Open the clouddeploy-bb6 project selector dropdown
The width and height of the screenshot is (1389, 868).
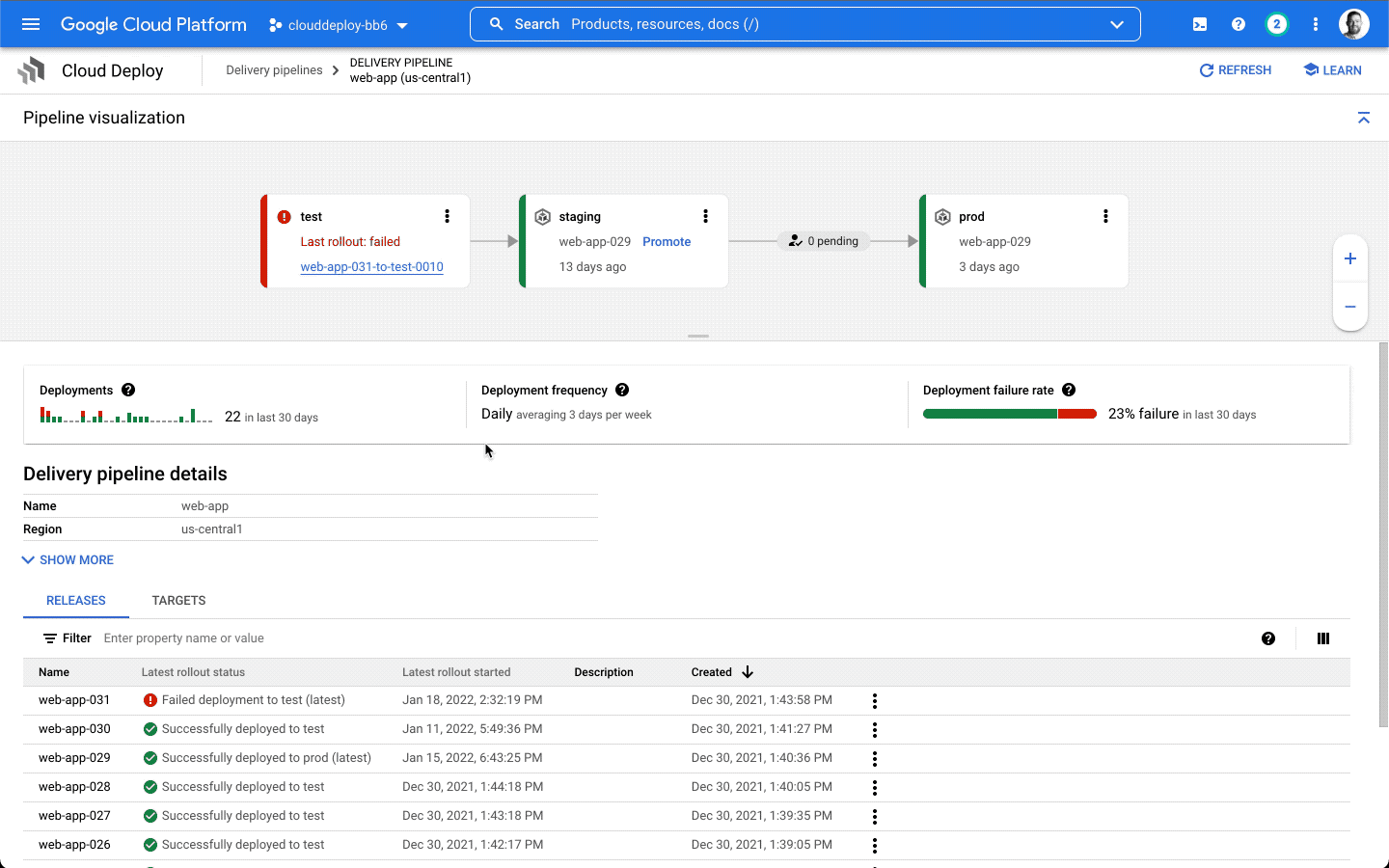pyautogui.click(x=339, y=25)
